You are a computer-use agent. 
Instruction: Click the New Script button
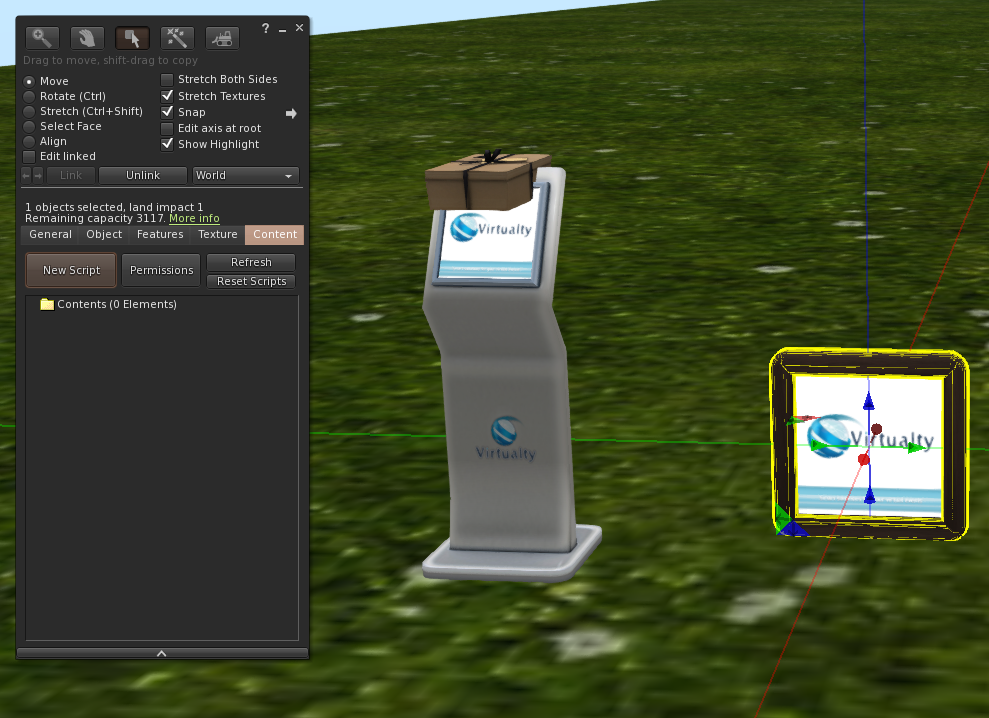(71, 270)
